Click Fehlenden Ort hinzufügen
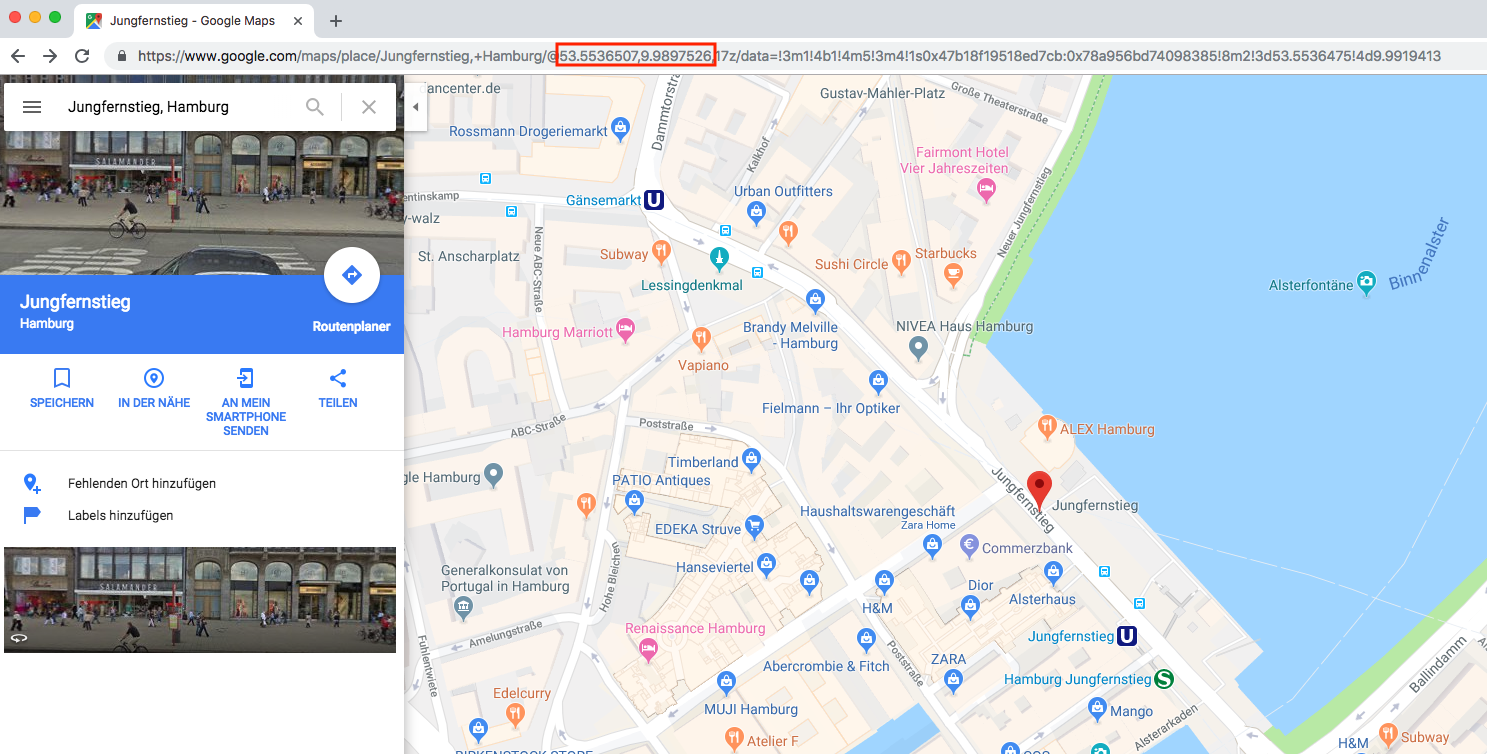Screen dimensions: 1487x754 [x=141, y=483]
